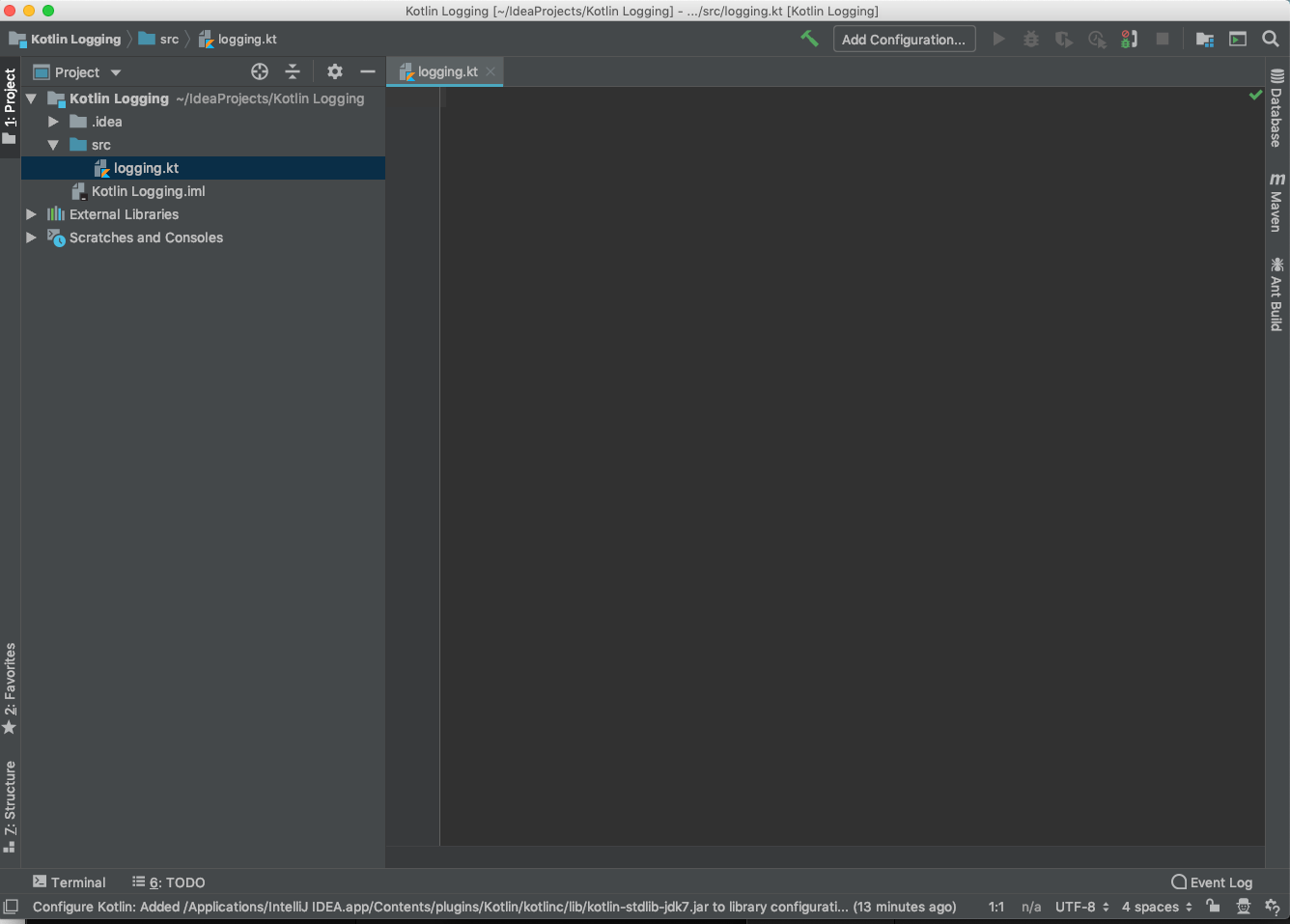This screenshot has width=1290, height=924.
Task: Click the locate target crosshair icon
Action: coord(260,71)
